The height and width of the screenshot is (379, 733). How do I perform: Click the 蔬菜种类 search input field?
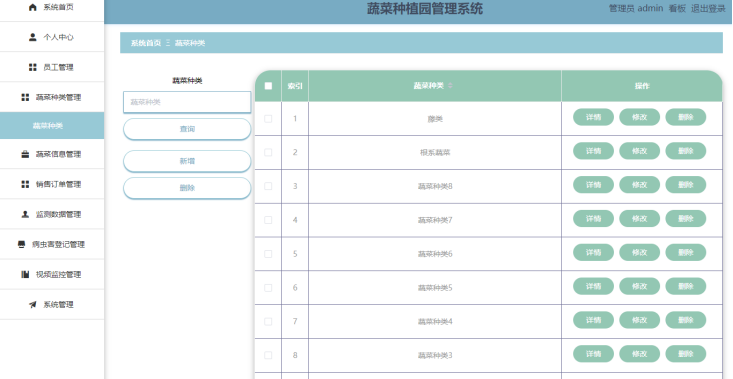187,102
